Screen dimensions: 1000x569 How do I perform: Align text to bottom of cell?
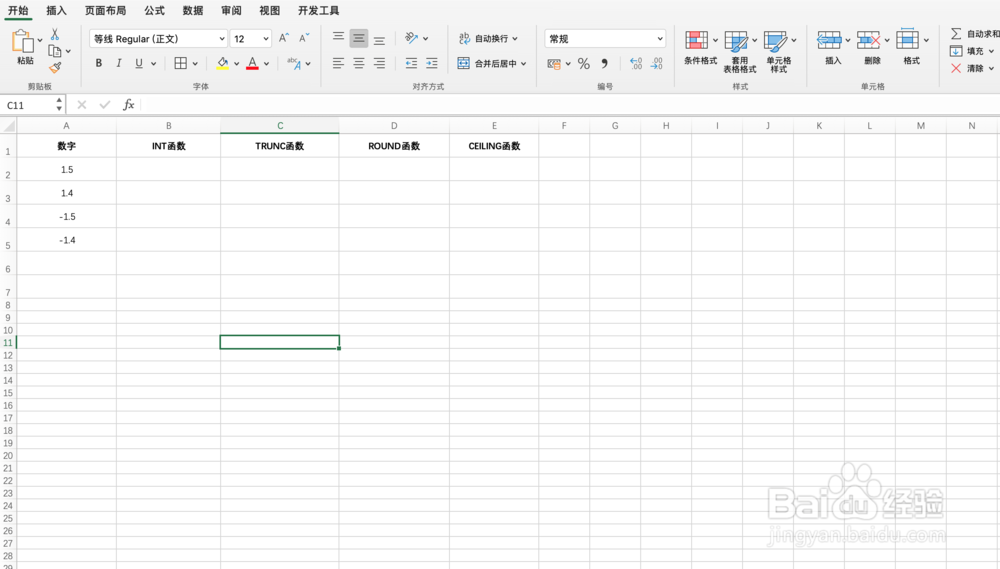379,38
